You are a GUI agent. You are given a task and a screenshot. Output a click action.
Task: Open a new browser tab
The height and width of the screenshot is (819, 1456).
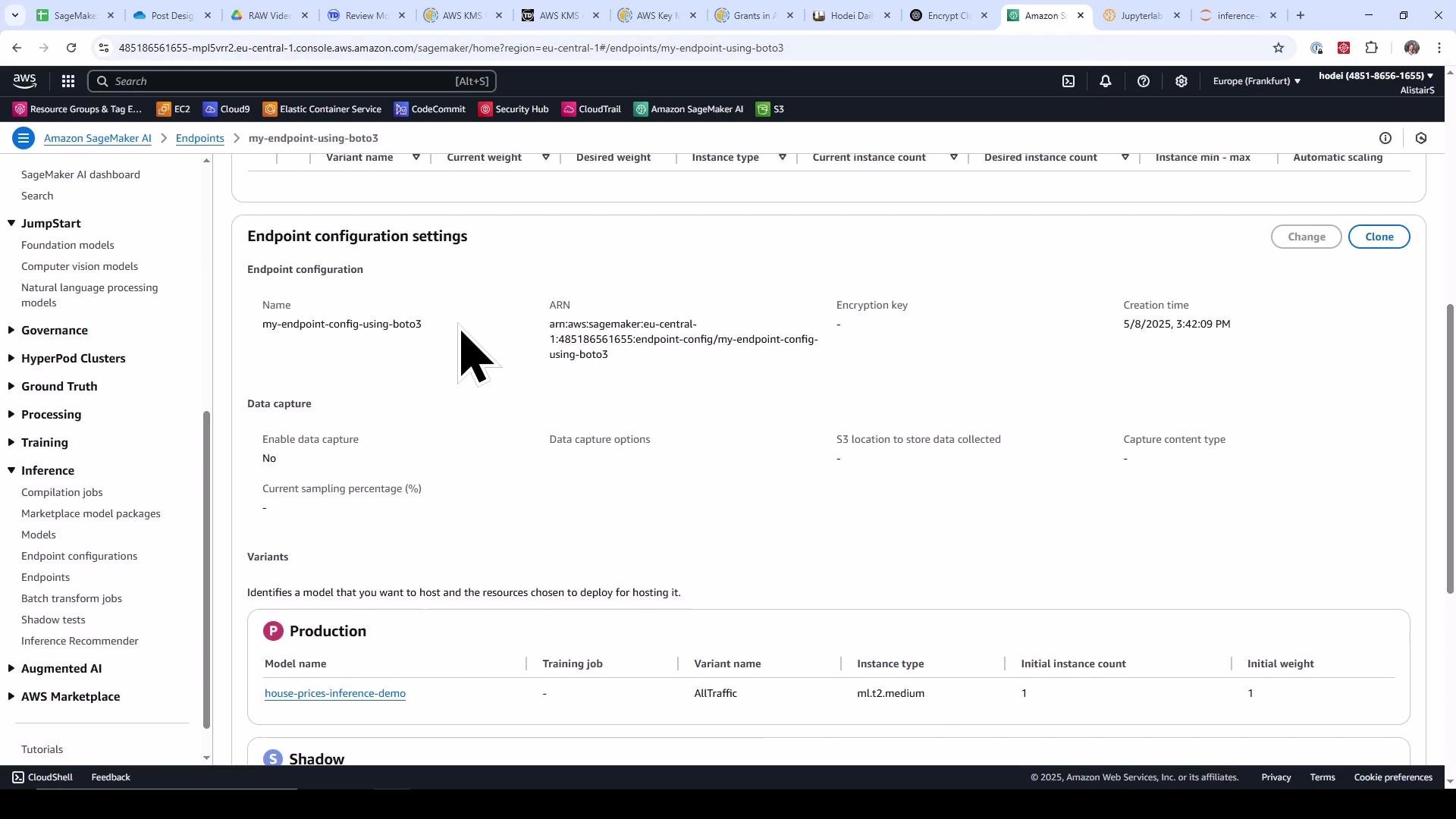pos(1301,15)
